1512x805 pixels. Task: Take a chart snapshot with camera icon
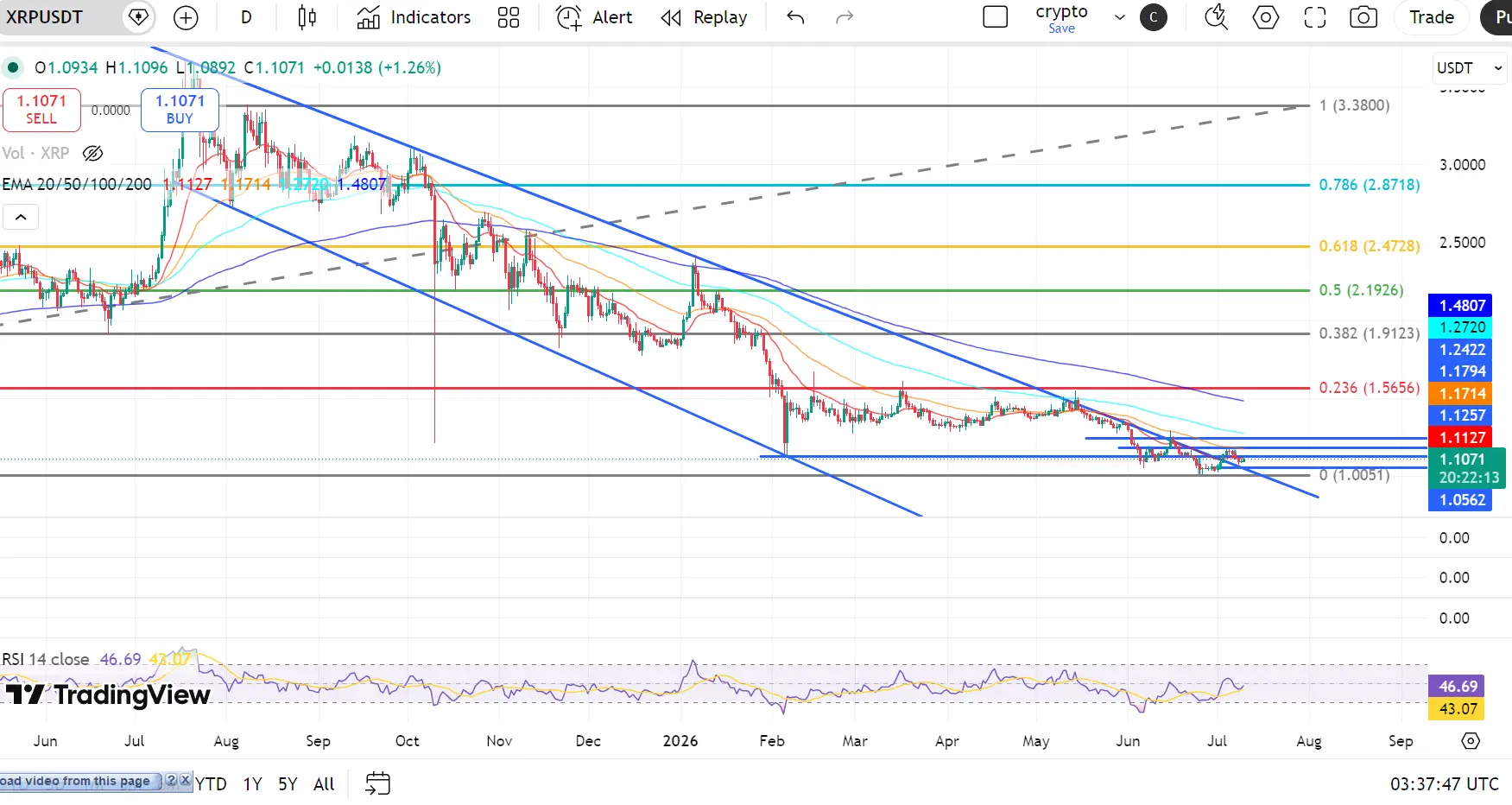pos(1363,17)
